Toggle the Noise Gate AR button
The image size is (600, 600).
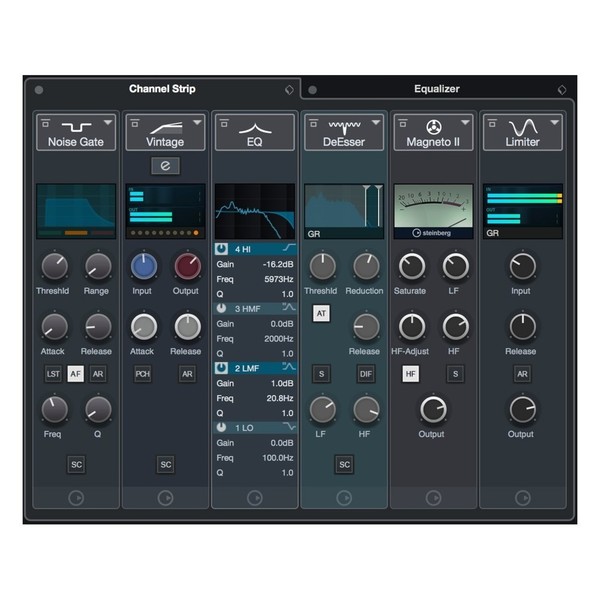point(98,374)
